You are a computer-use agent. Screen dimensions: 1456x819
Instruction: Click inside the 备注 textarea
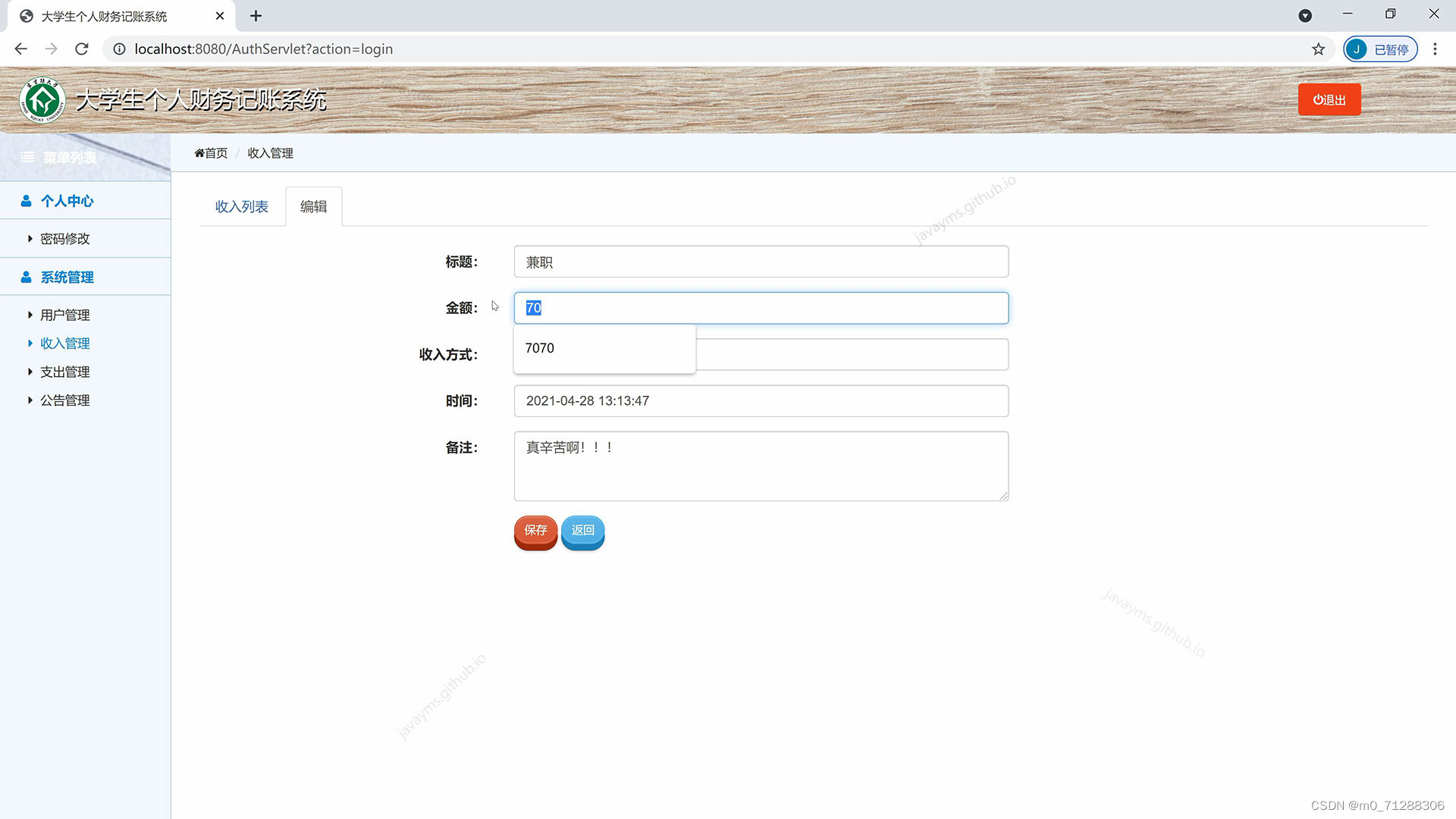click(x=761, y=466)
